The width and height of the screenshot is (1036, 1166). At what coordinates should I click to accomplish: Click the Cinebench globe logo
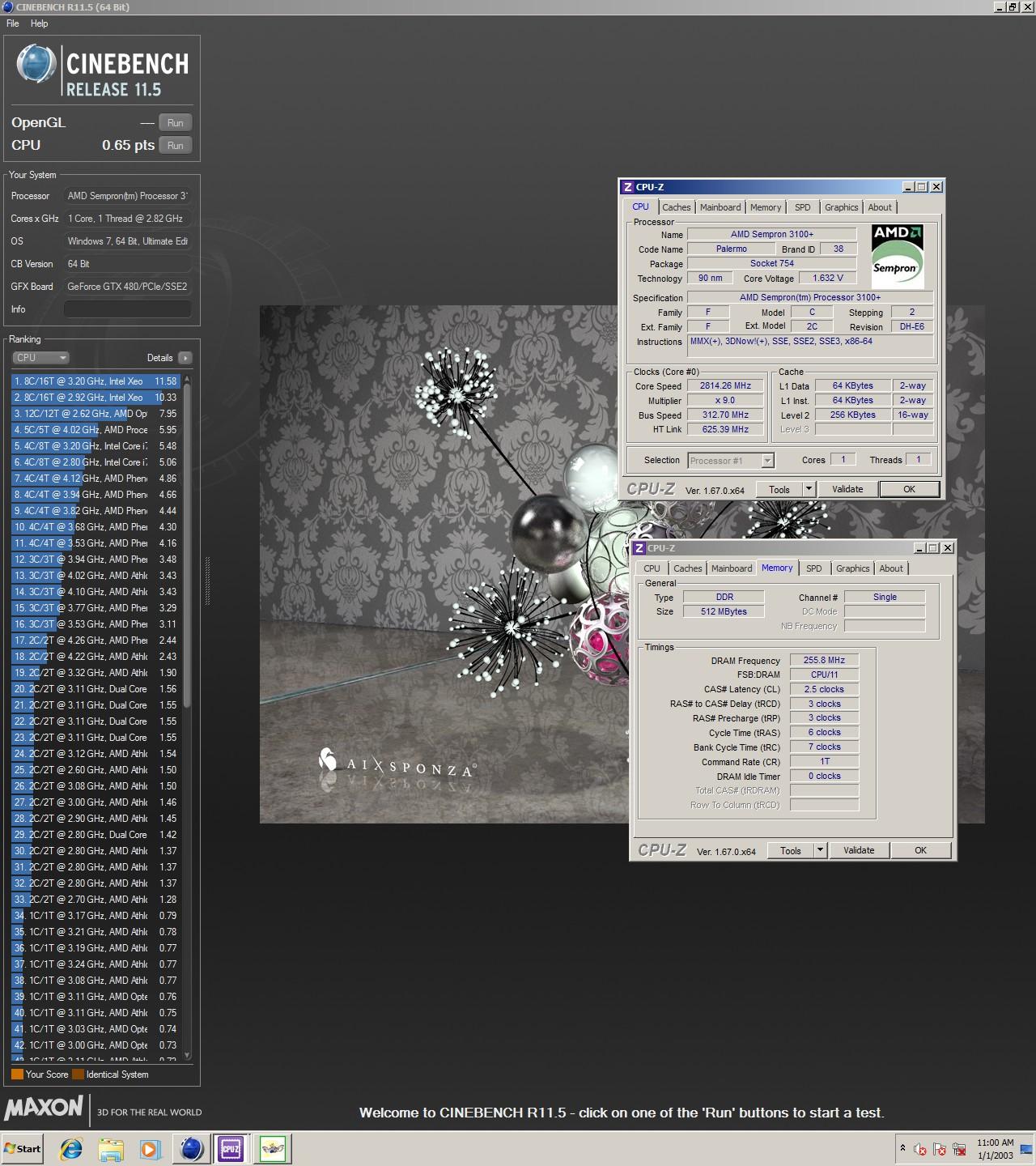pyautogui.click(x=36, y=64)
